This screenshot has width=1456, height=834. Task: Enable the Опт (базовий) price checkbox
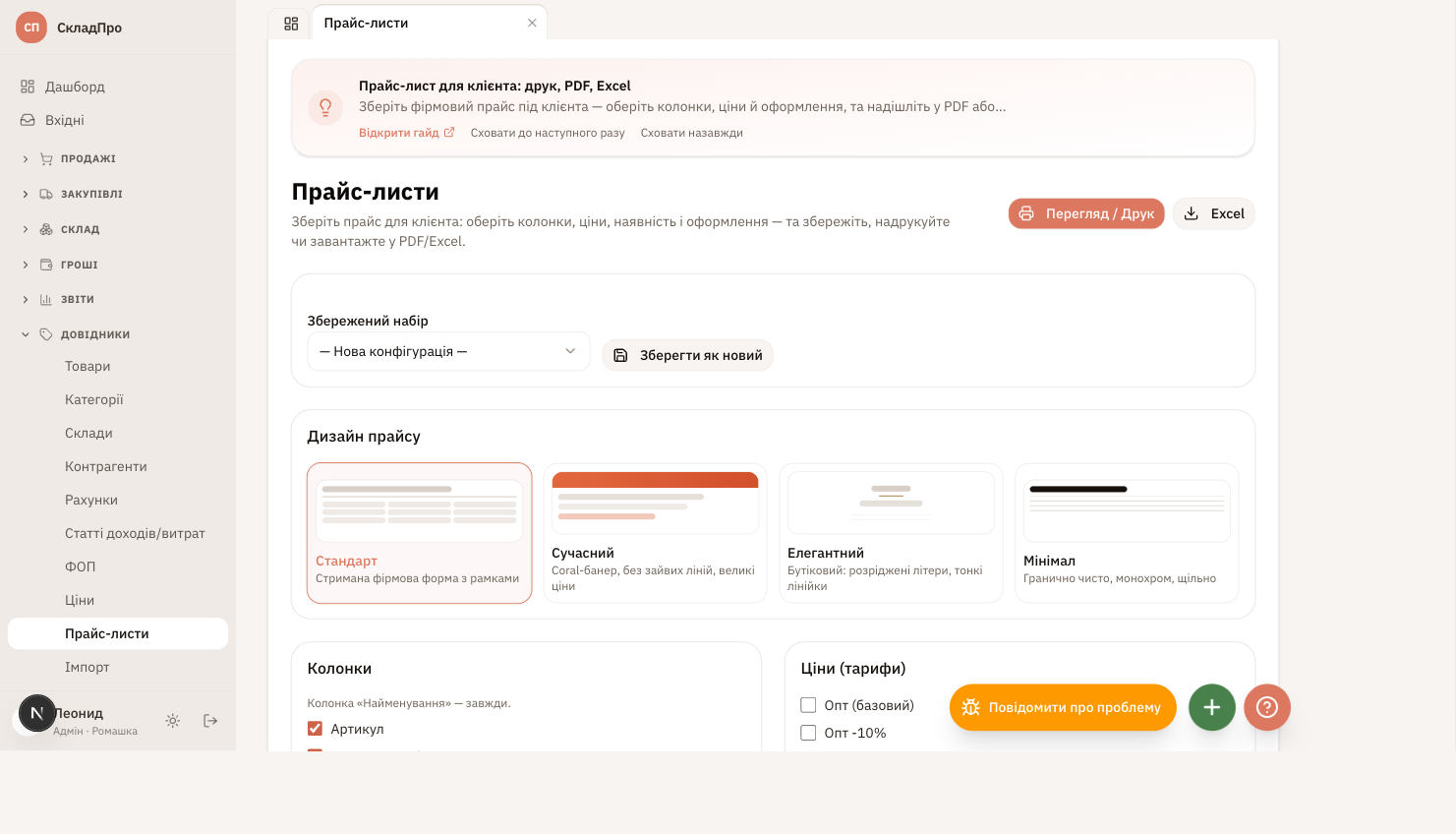pos(808,705)
